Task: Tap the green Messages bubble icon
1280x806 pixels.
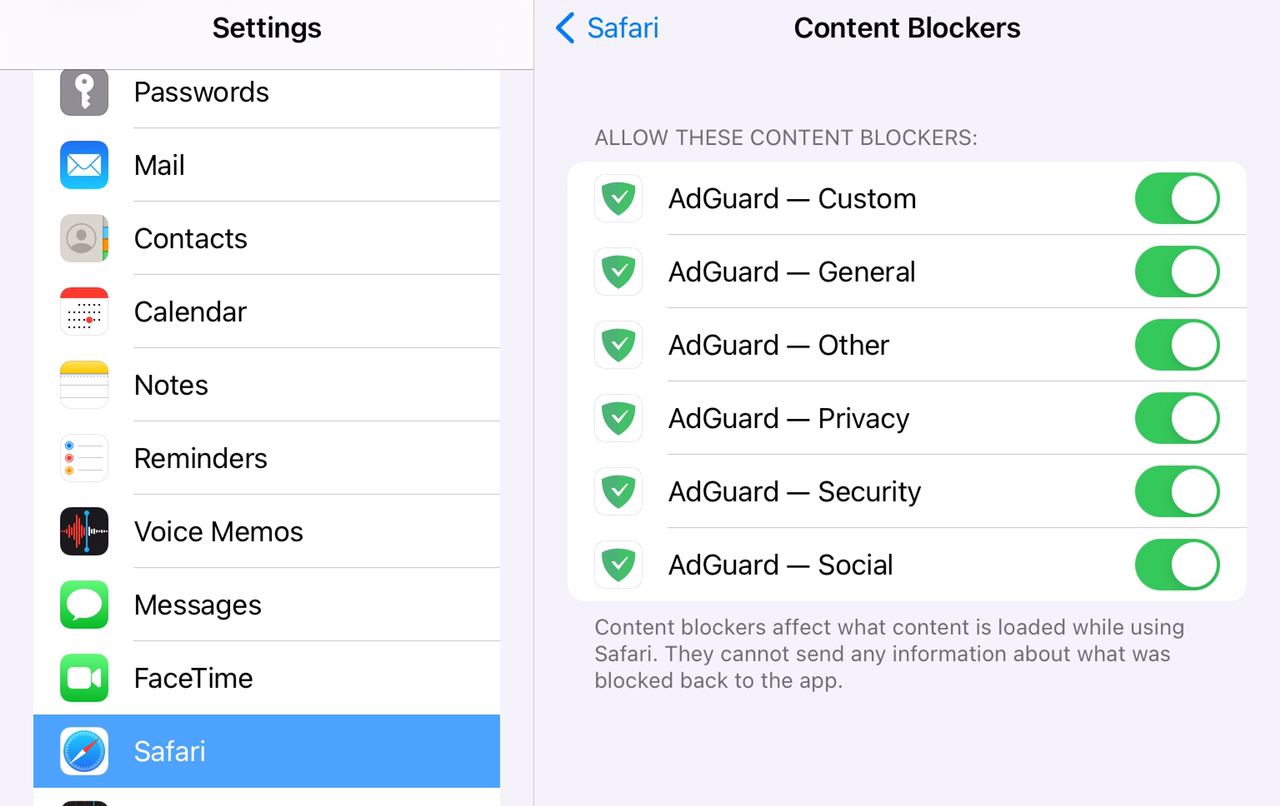Action: 84,605
